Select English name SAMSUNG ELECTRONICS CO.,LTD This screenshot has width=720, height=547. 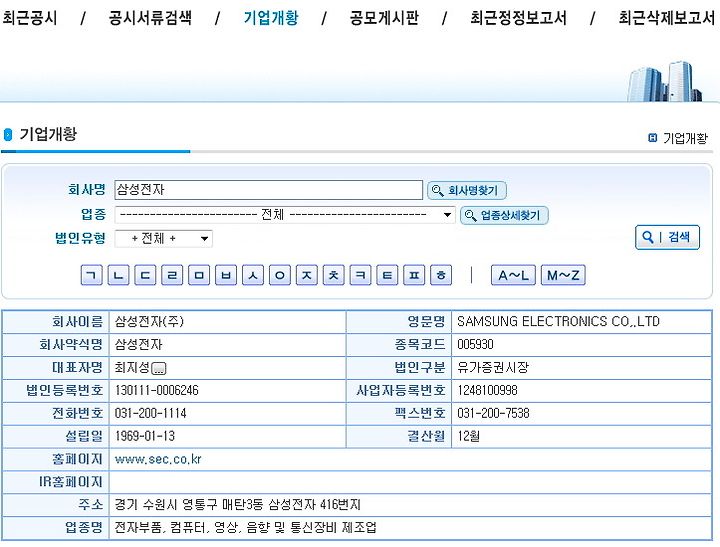click(x=558, y=321)
